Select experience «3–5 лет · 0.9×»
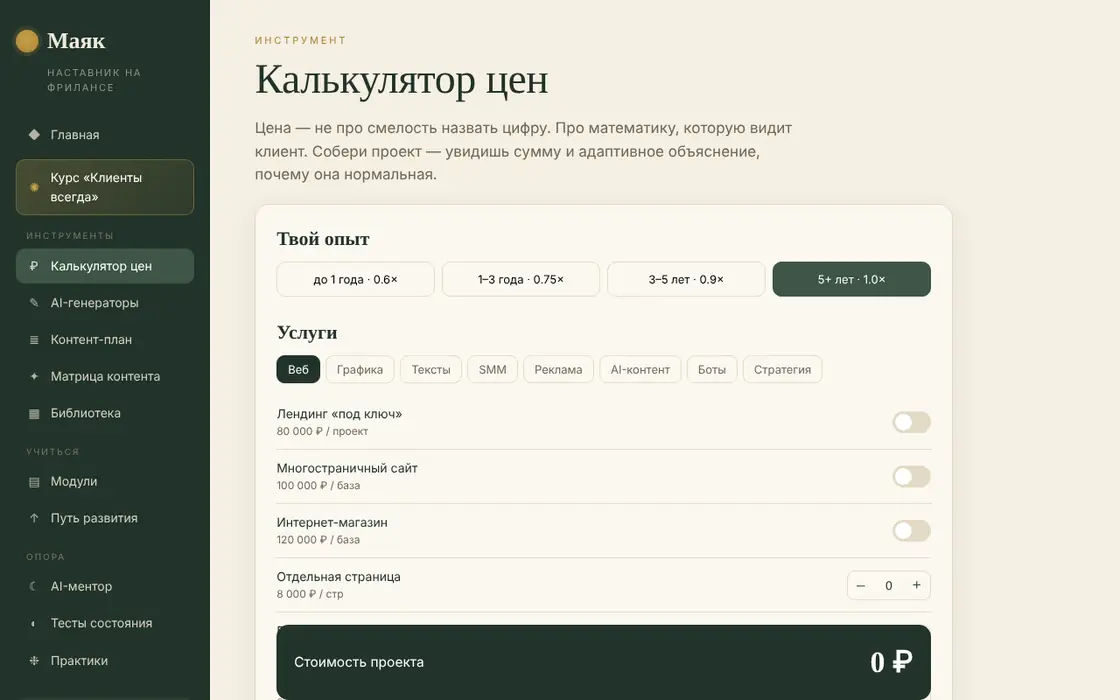This screenshot has height=700, width=1120. click(686, 279)
